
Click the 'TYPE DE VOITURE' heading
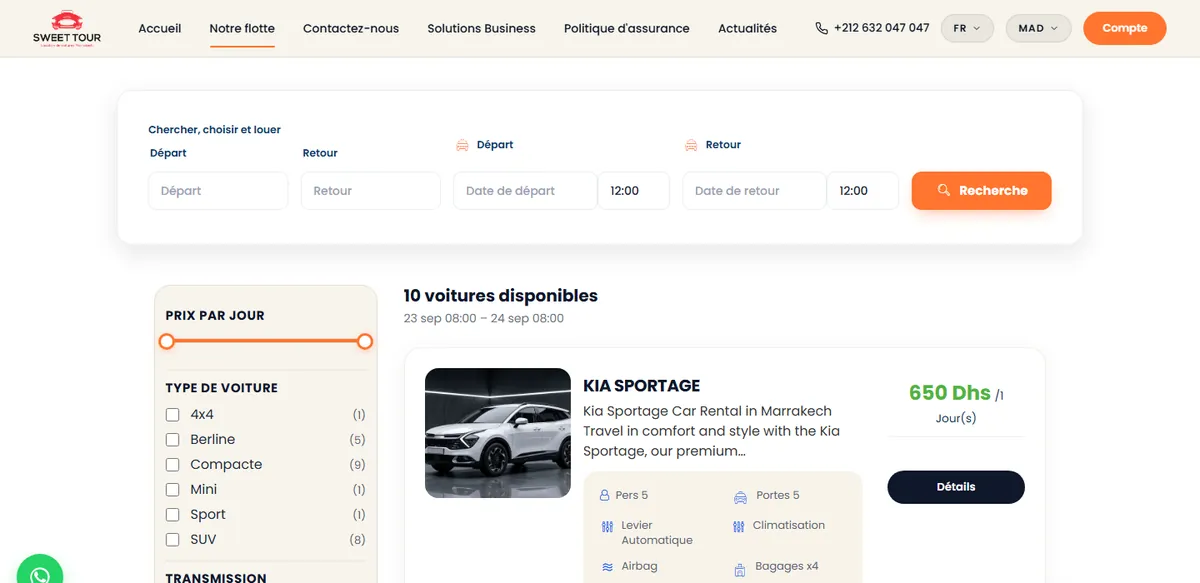point(222,388)
